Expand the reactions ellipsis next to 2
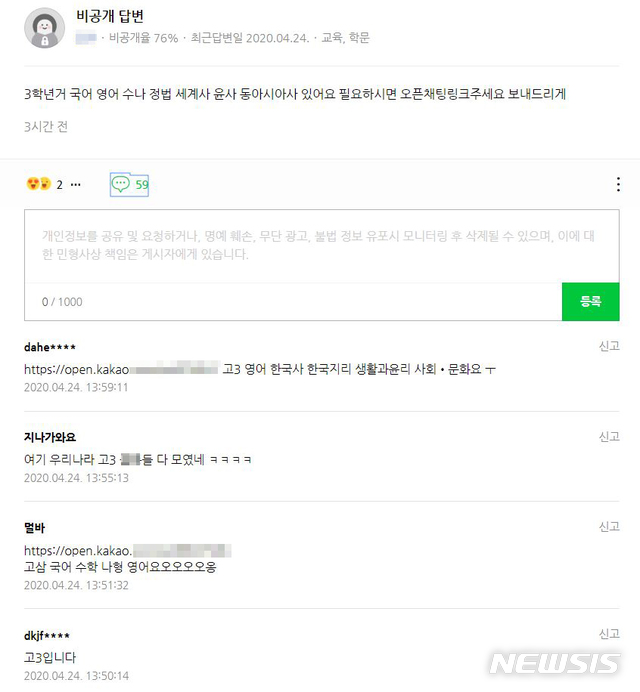The height and width of the screenshot is (692, 640). pyautogui.click(x=76, y=184)
